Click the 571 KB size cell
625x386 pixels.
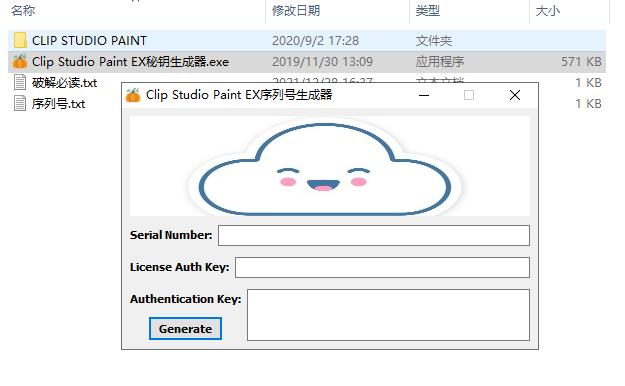click(581, 62)
